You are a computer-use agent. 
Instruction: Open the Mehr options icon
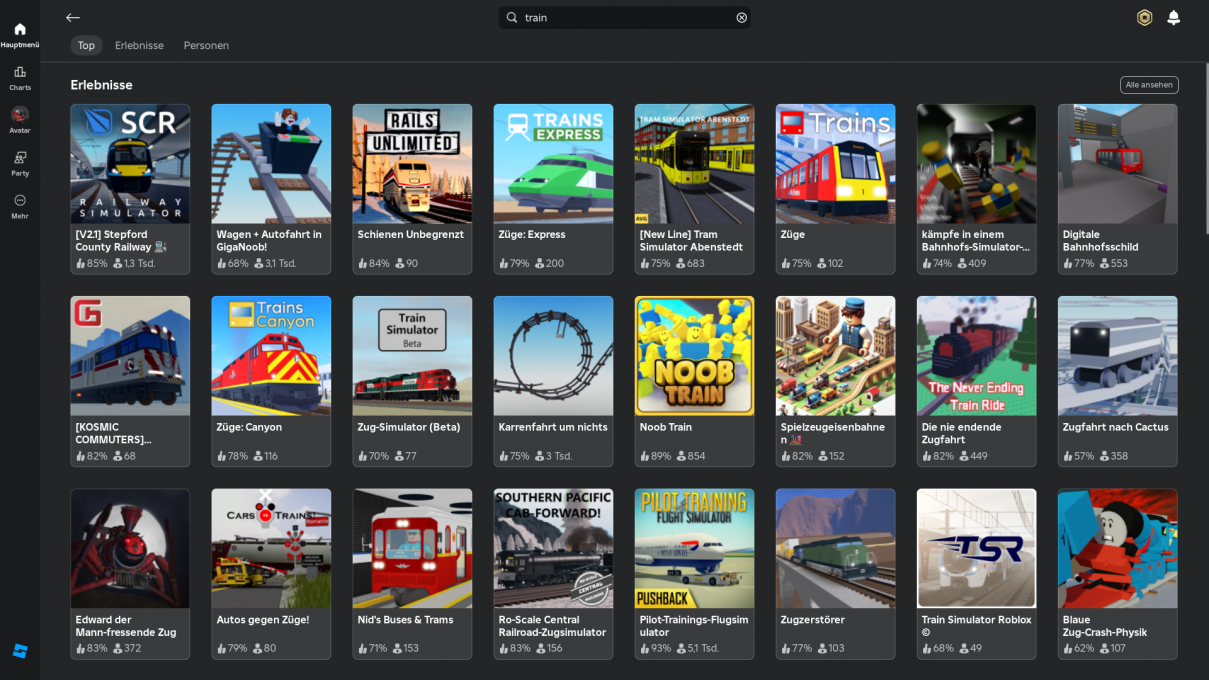coord(20,201)
